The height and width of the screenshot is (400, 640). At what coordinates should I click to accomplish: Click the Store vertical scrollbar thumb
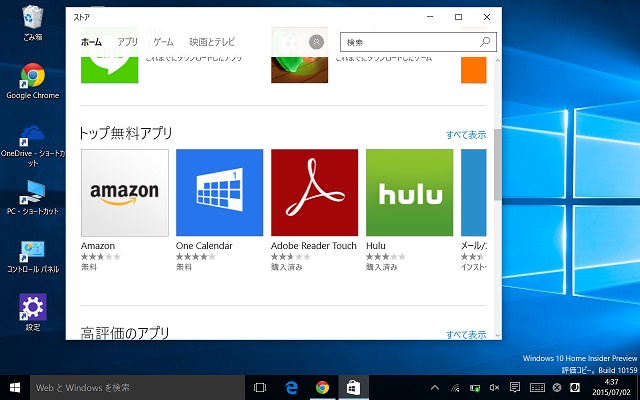point(498,164)
